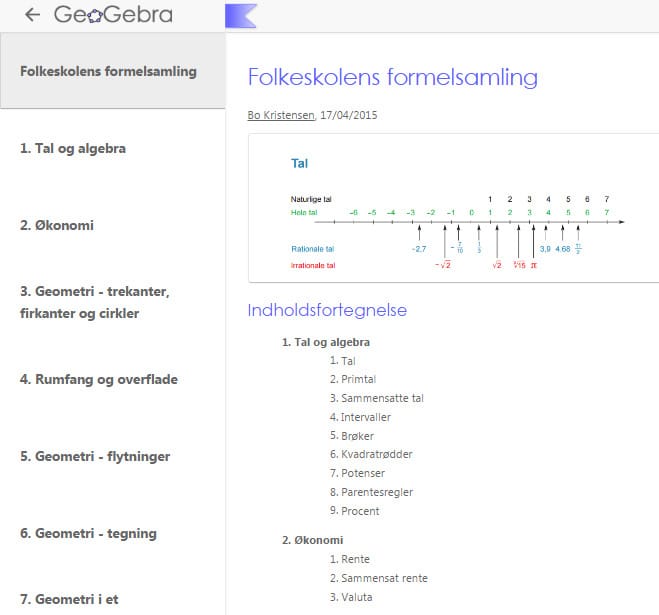Click the back arrow icon

[x=32, y=15]
